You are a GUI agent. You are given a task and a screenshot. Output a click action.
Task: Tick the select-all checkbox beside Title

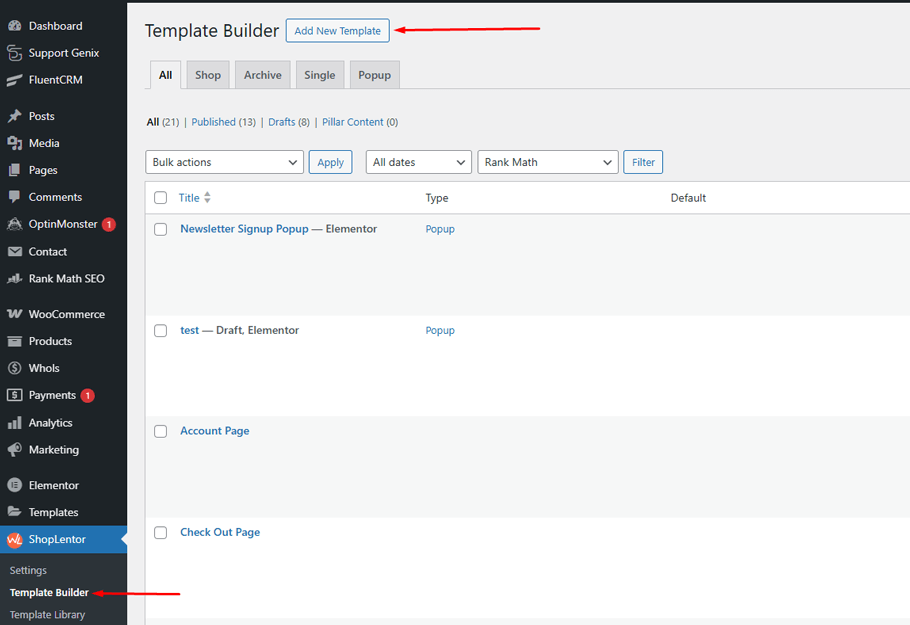161,198
